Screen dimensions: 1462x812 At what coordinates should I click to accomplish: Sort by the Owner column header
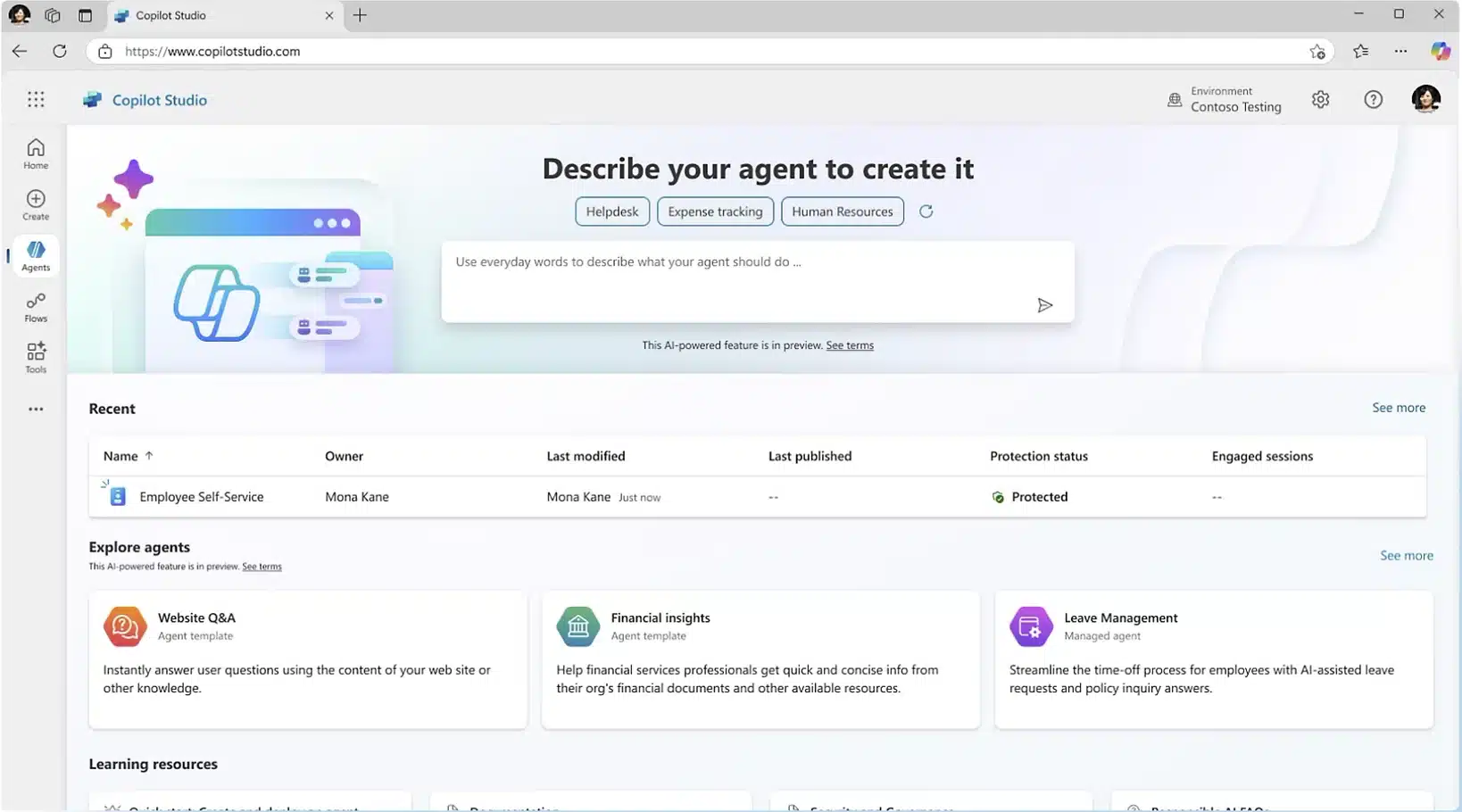[x=344, y=456]
